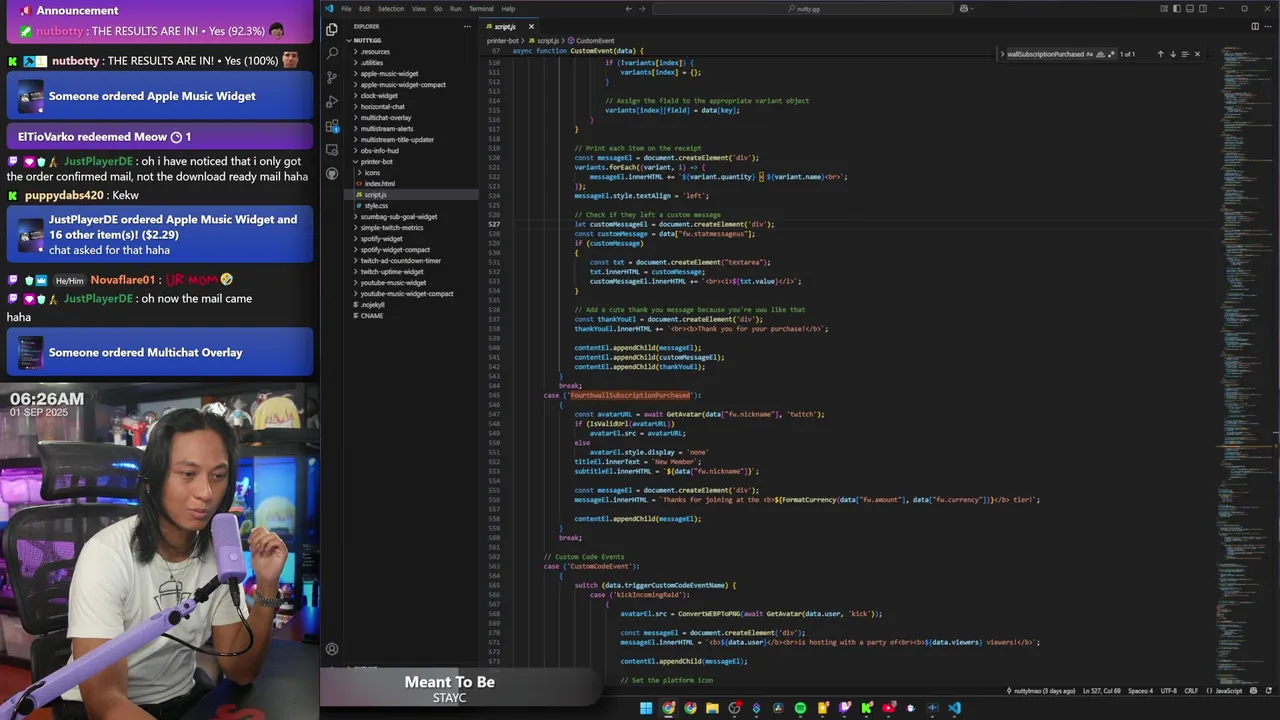1280x720 pixels.
Task: Close the script.js editor tab
Action: [531, 26]
